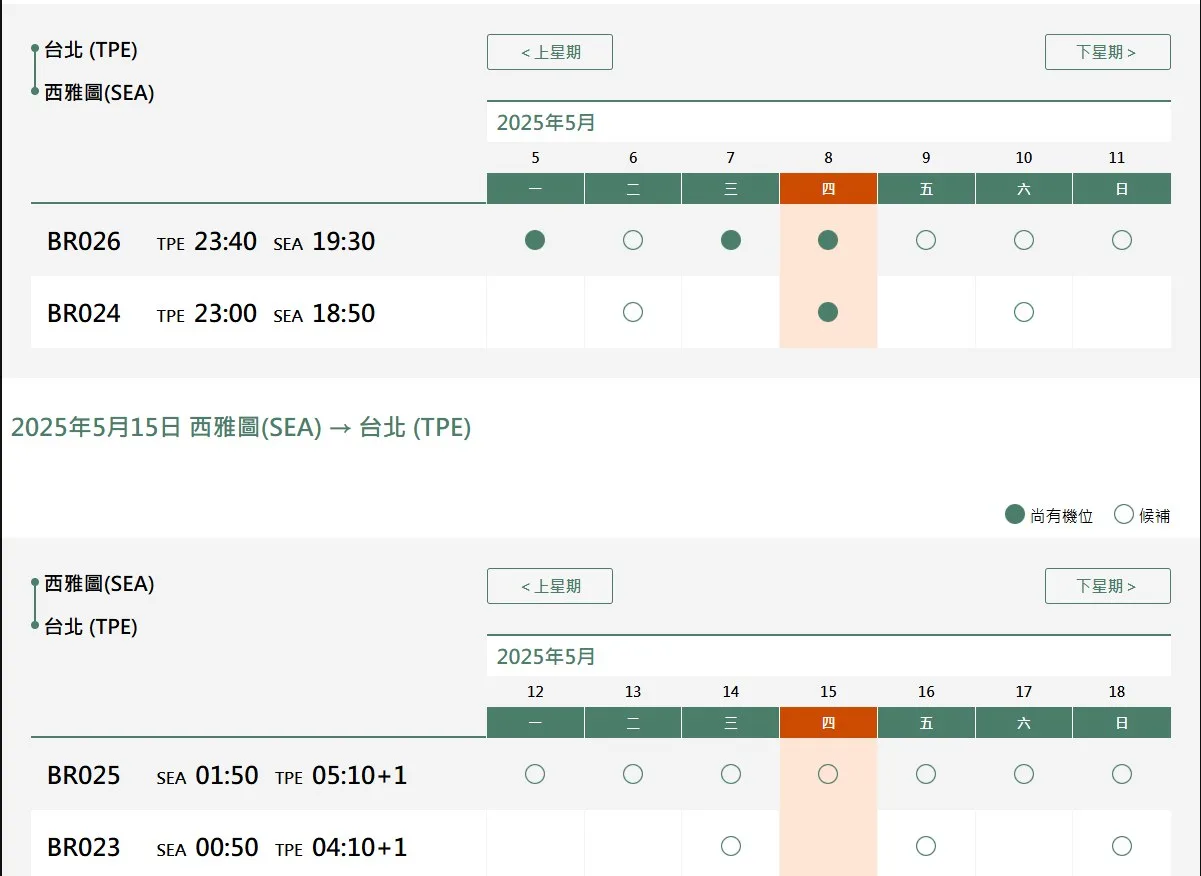Switch to Thursday May 15 highlighted header
This screenshot has width=1201, height=876.
coord(828,722)
